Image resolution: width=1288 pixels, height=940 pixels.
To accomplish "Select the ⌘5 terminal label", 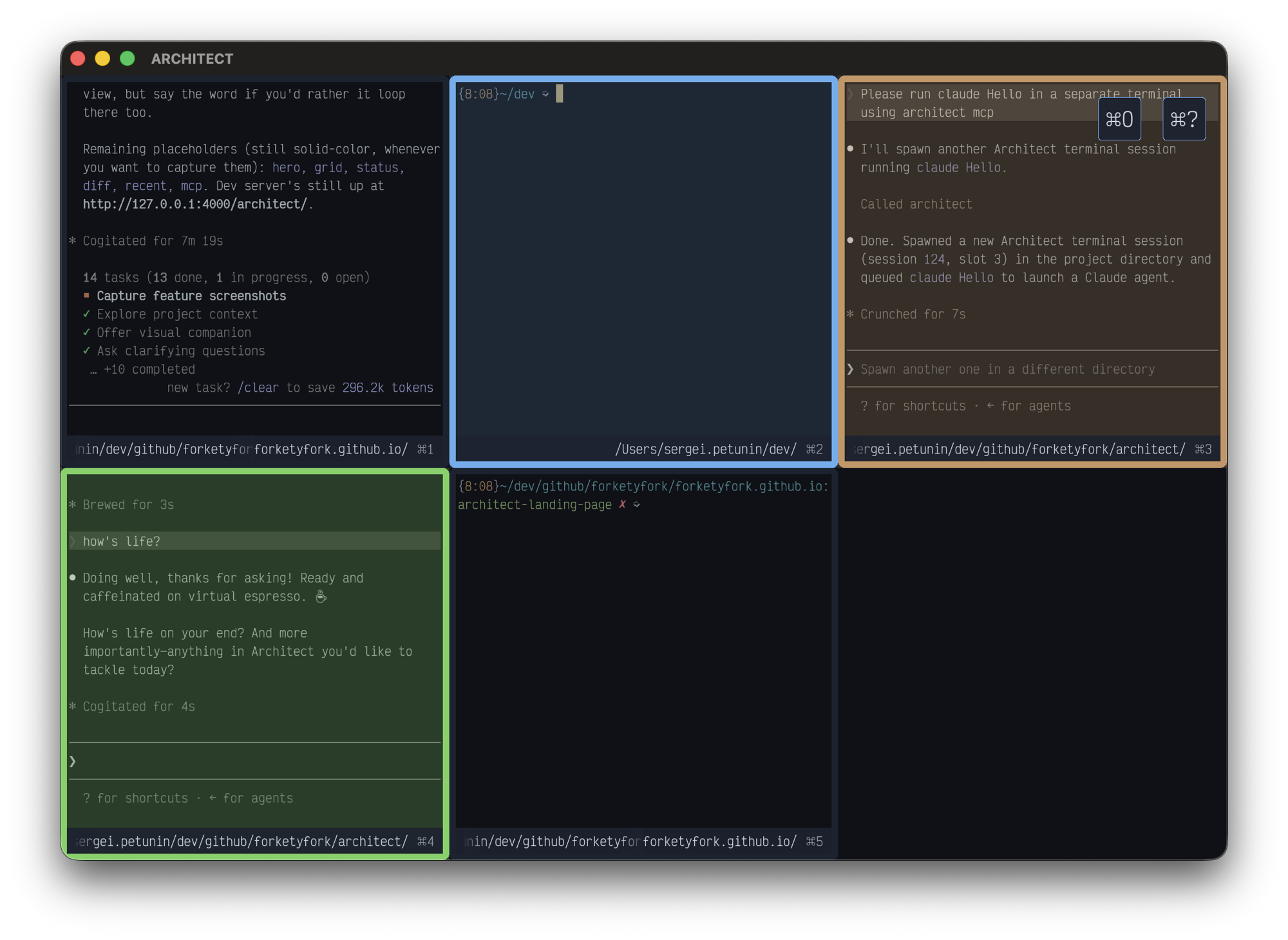I will click(814, 841).
